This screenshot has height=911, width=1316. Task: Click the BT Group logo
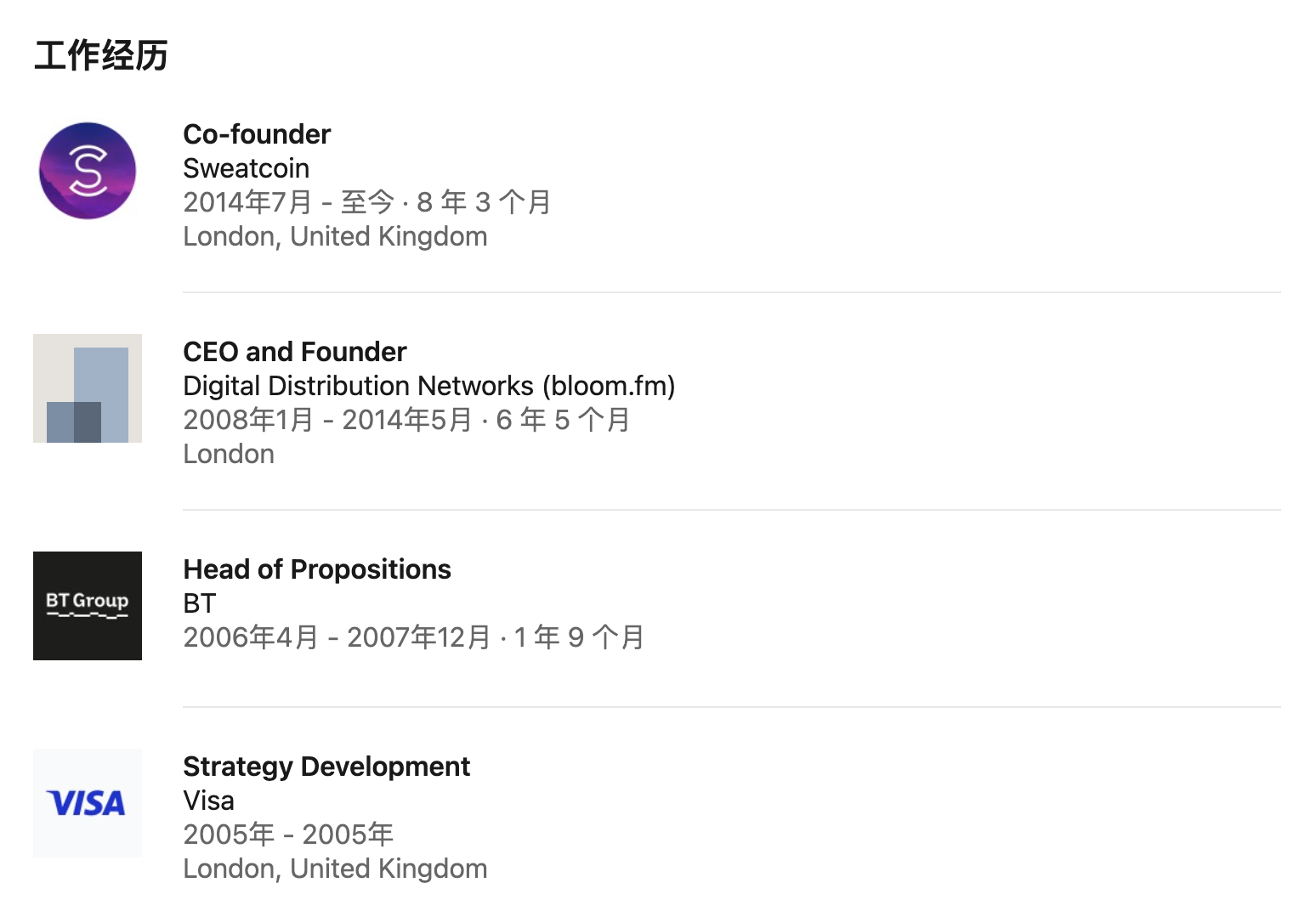pos(88,606)
